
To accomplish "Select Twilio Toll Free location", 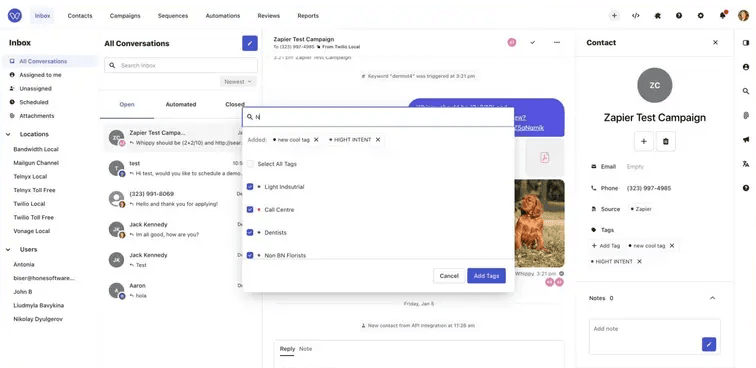I will (34, 218).
